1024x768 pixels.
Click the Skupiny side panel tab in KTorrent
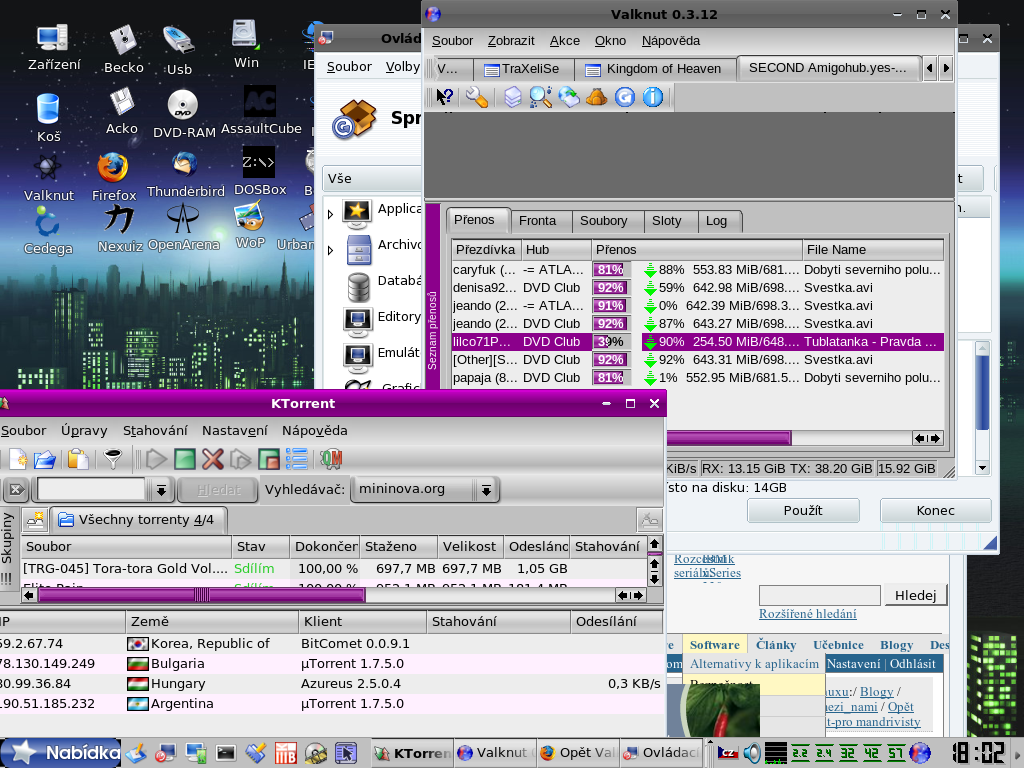tap(8, 547)
